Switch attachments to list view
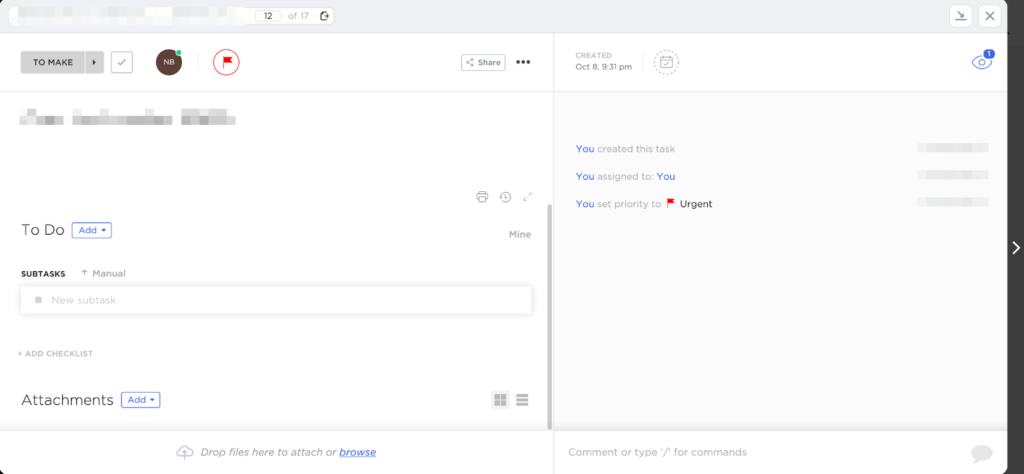Image resolution: width=1024 pixels, height=474 pixels. point(522,400)
